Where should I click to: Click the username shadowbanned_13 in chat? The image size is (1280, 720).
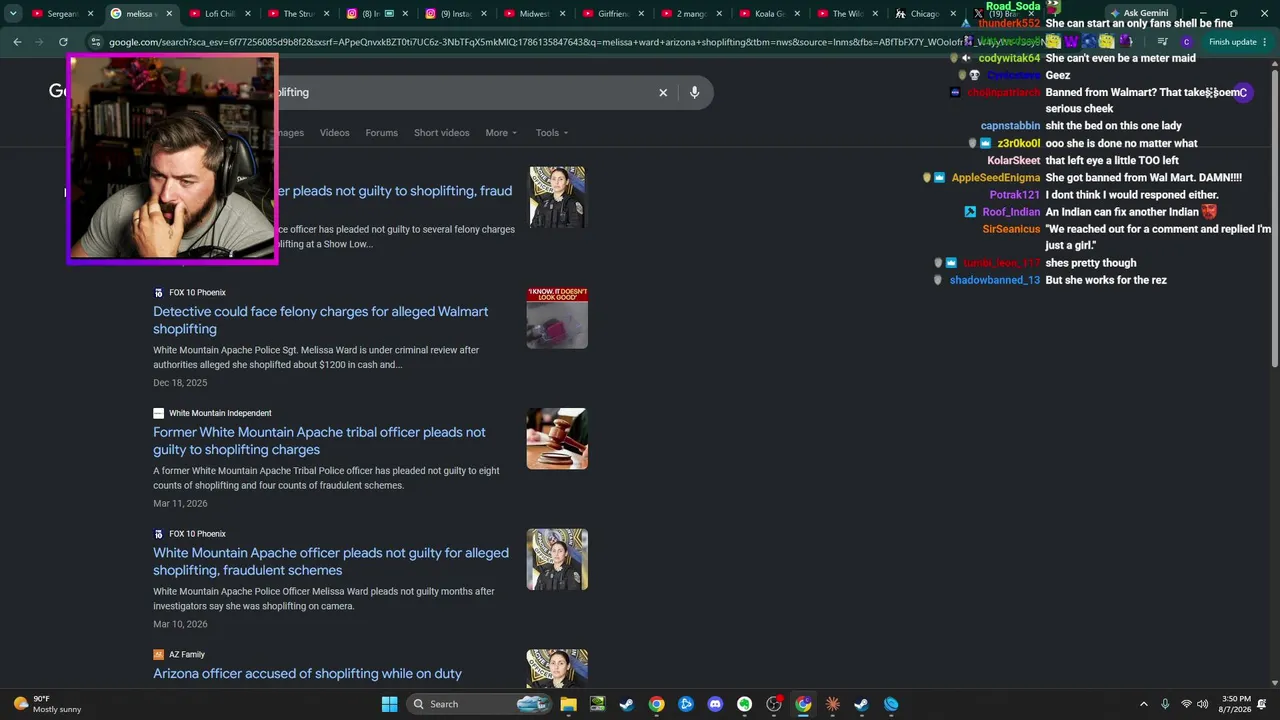[995, 281]
